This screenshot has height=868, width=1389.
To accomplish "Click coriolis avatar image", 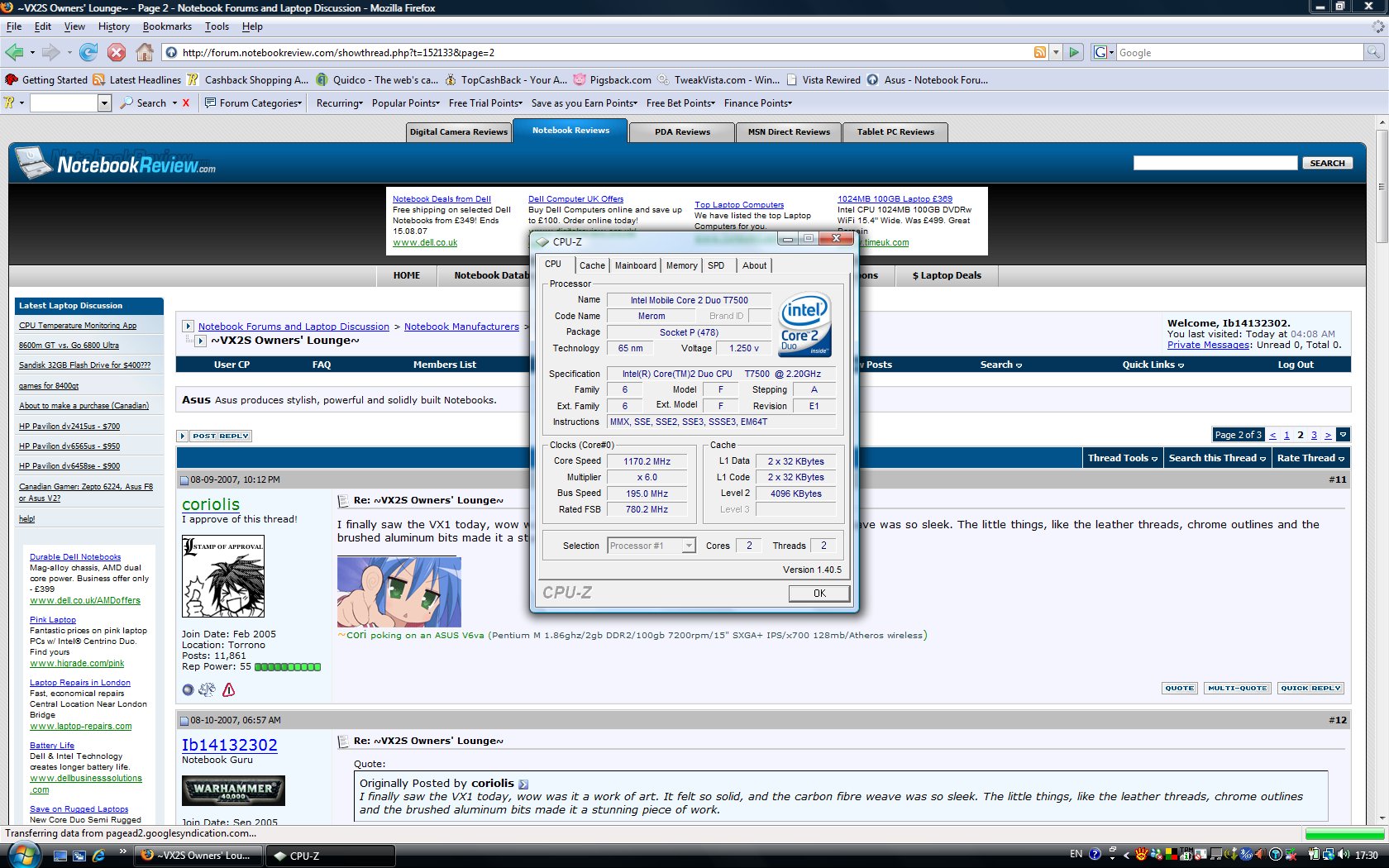I will coord(223,576).
